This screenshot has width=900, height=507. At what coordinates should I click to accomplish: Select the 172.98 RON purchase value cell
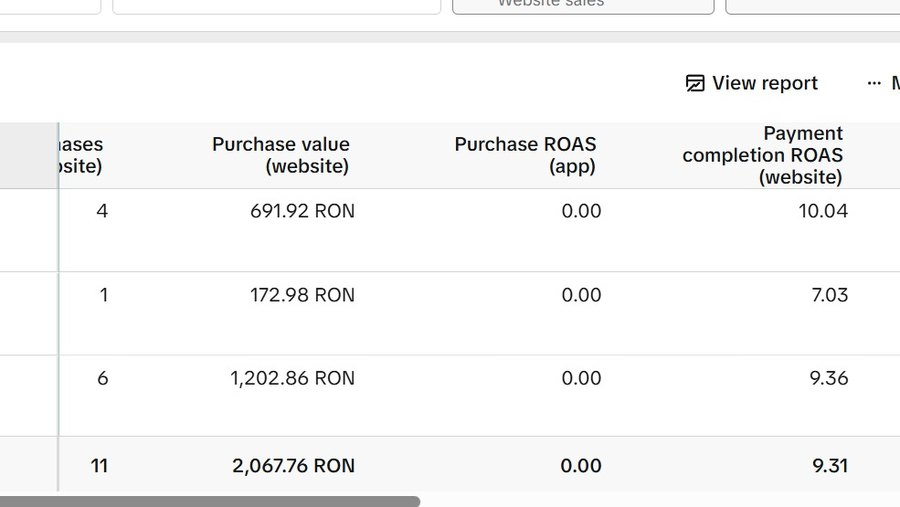click(x=302, y=295)
